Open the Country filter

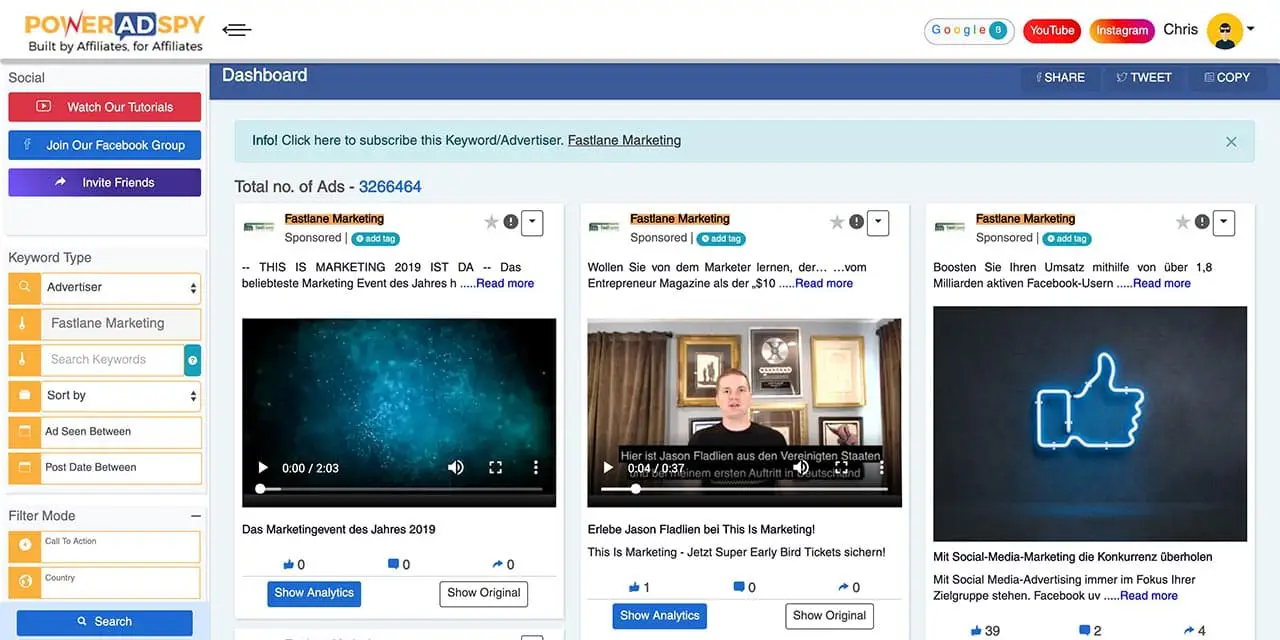(x=120, y=583)
